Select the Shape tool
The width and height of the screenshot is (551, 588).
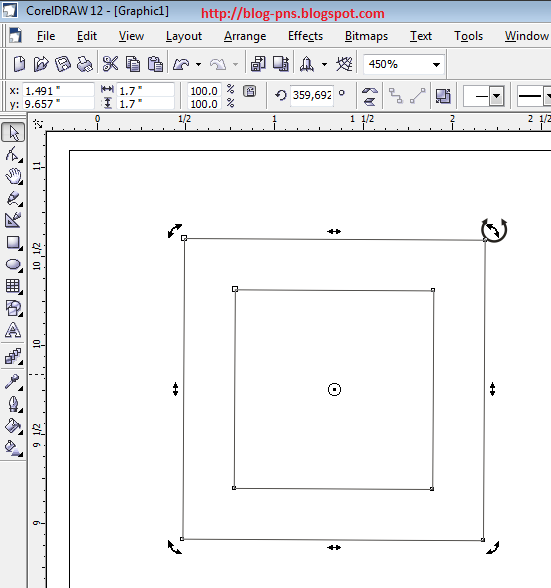pos(13,154)
